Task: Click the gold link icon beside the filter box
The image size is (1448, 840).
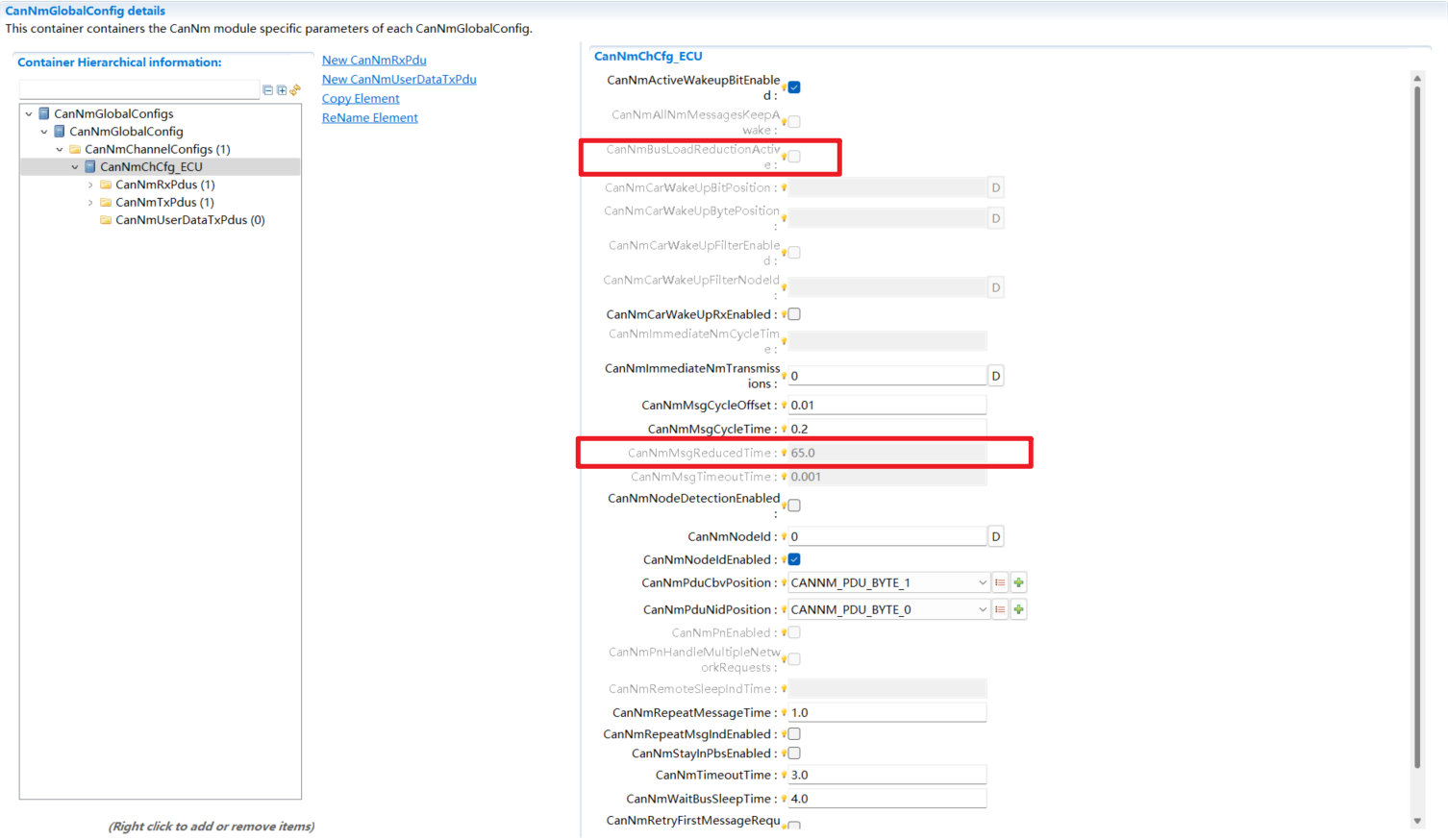Action: [x=294, y=89]
